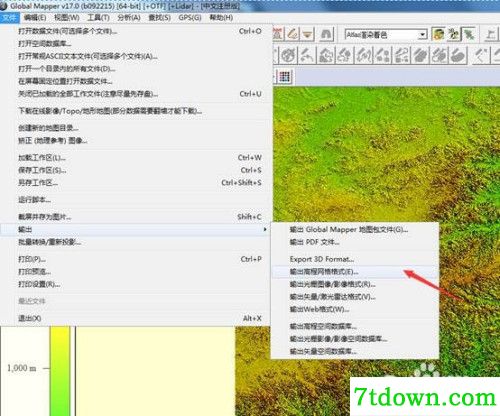Select 输出光栅影像/影像空间数据库 submenu item

tap(355, 339)
